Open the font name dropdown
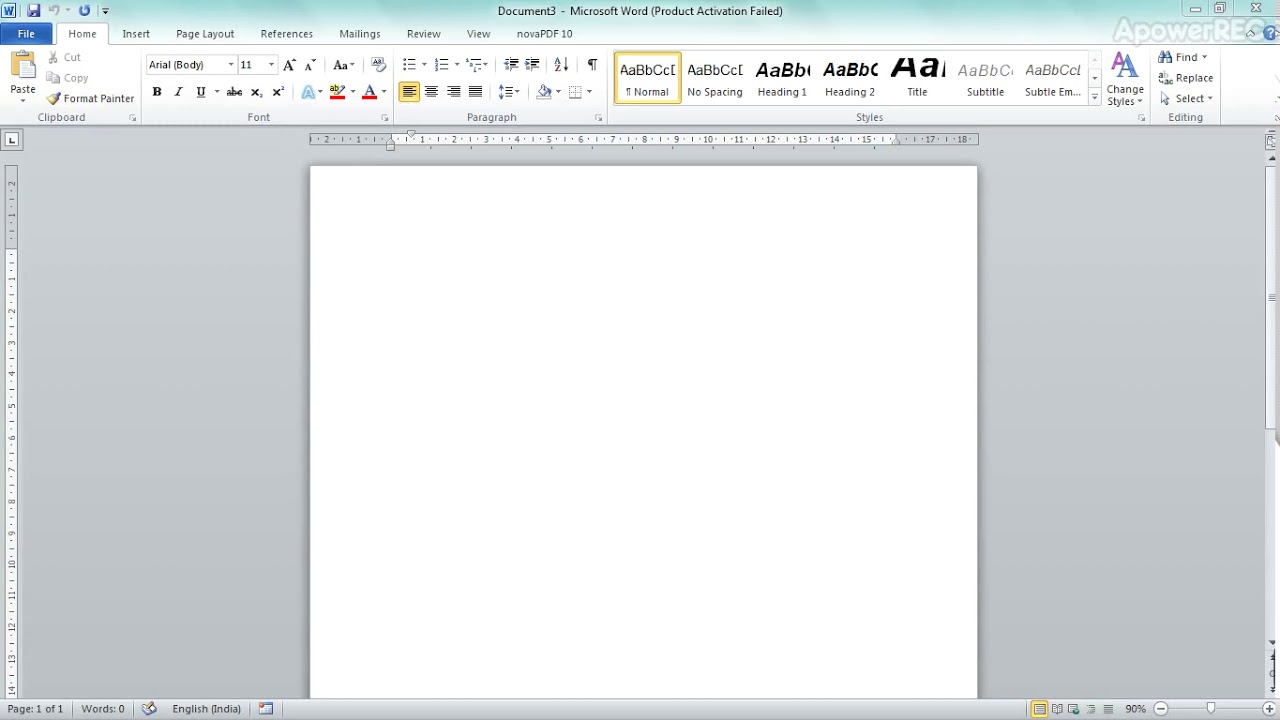 231,65
